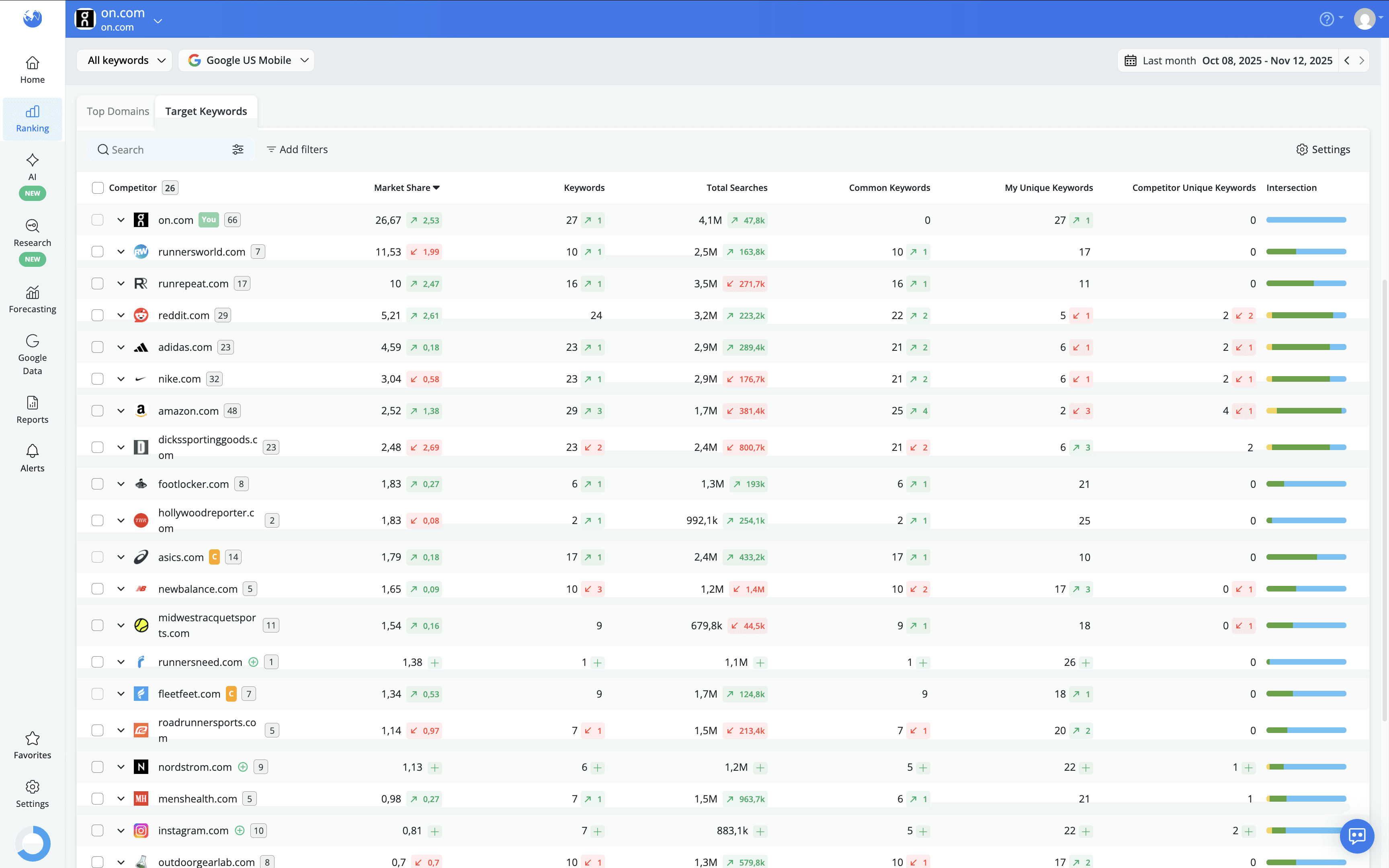Open the chat support bubble icon
Image resolution: width=1389 pixels, height=868 pixels.
1357,835
